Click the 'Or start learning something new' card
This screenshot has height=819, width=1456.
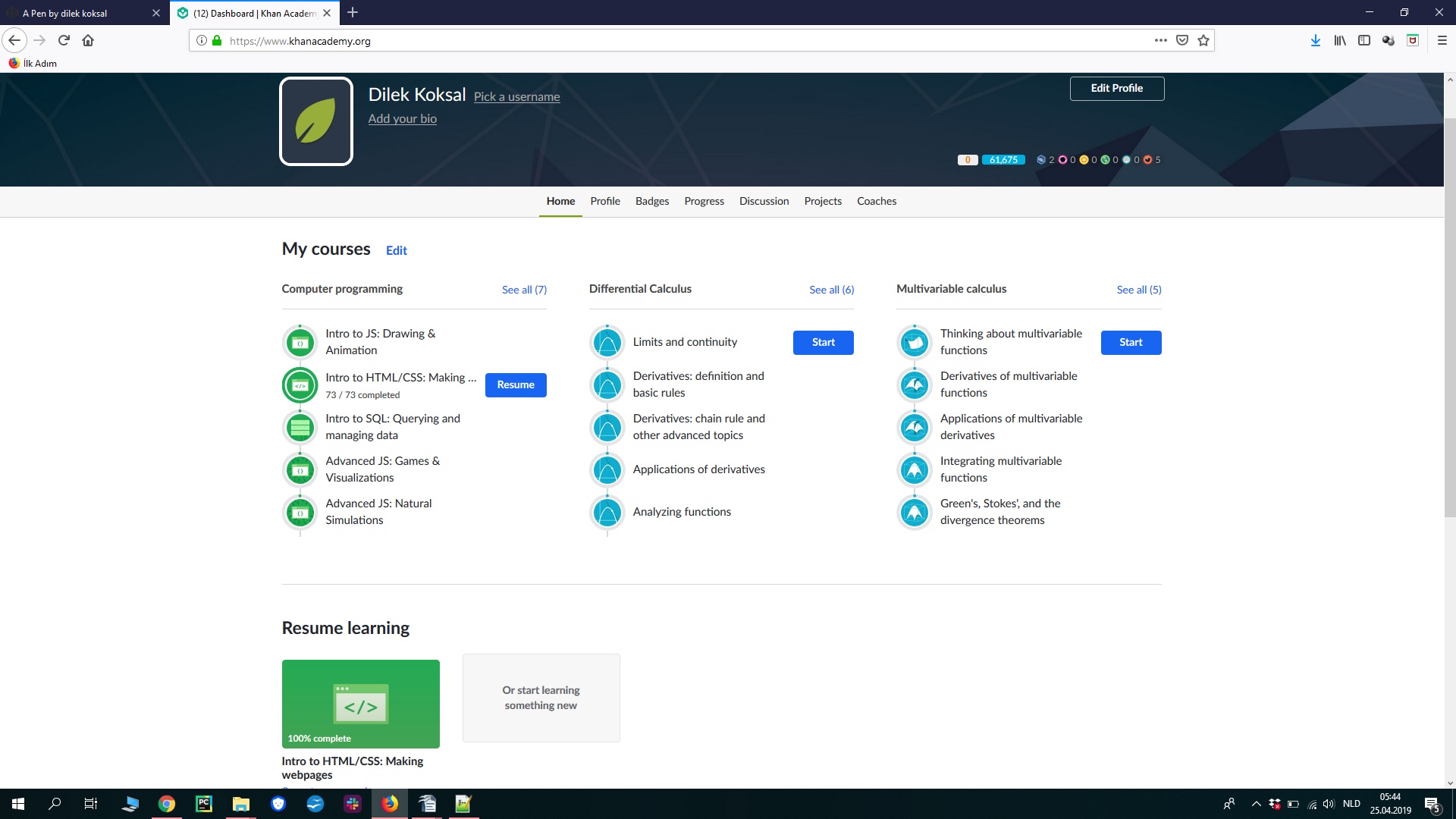point(541,698)
